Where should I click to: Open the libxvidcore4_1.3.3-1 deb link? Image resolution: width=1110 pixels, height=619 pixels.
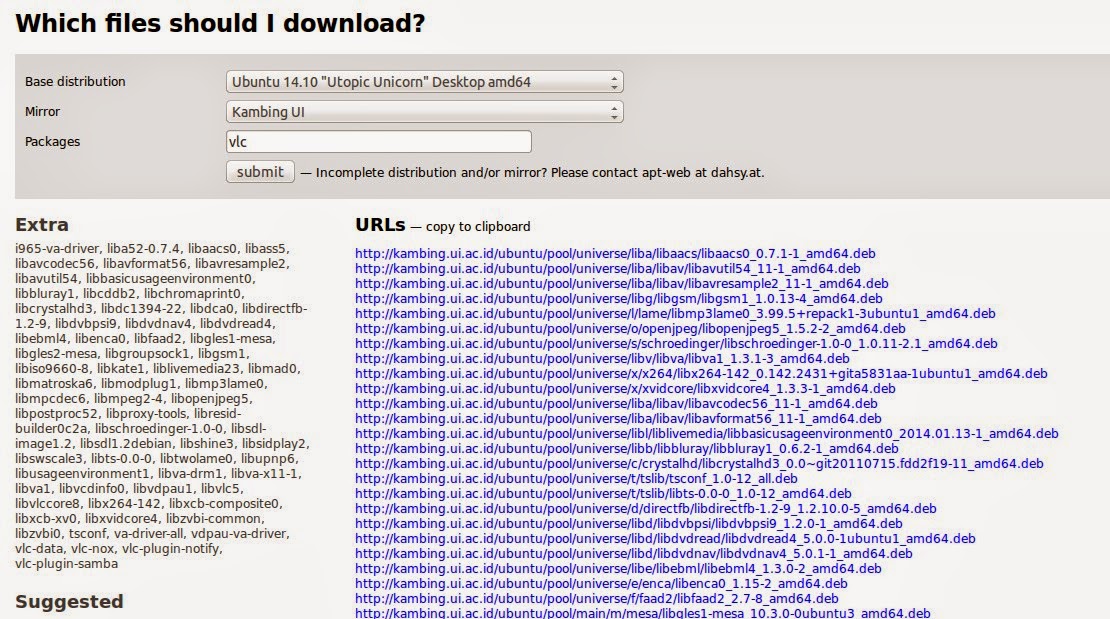(x=625, y=388)
